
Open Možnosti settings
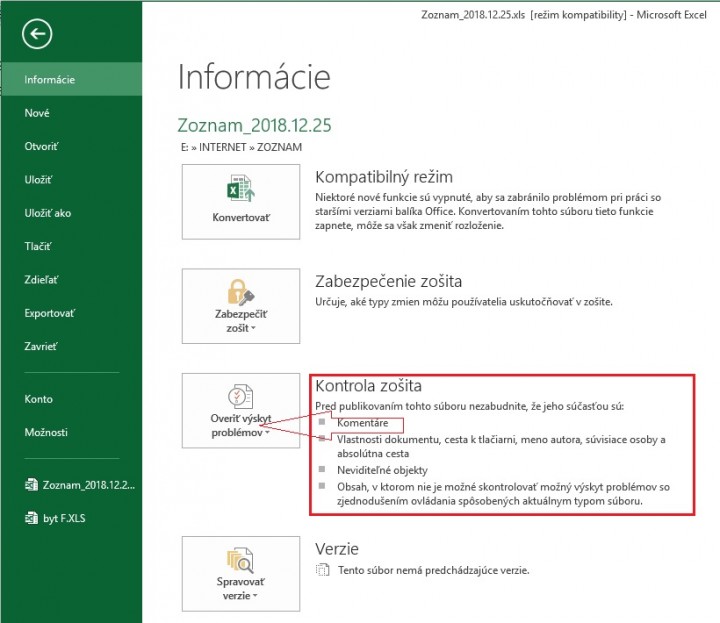pyautogui.click(x=46, y=432)
